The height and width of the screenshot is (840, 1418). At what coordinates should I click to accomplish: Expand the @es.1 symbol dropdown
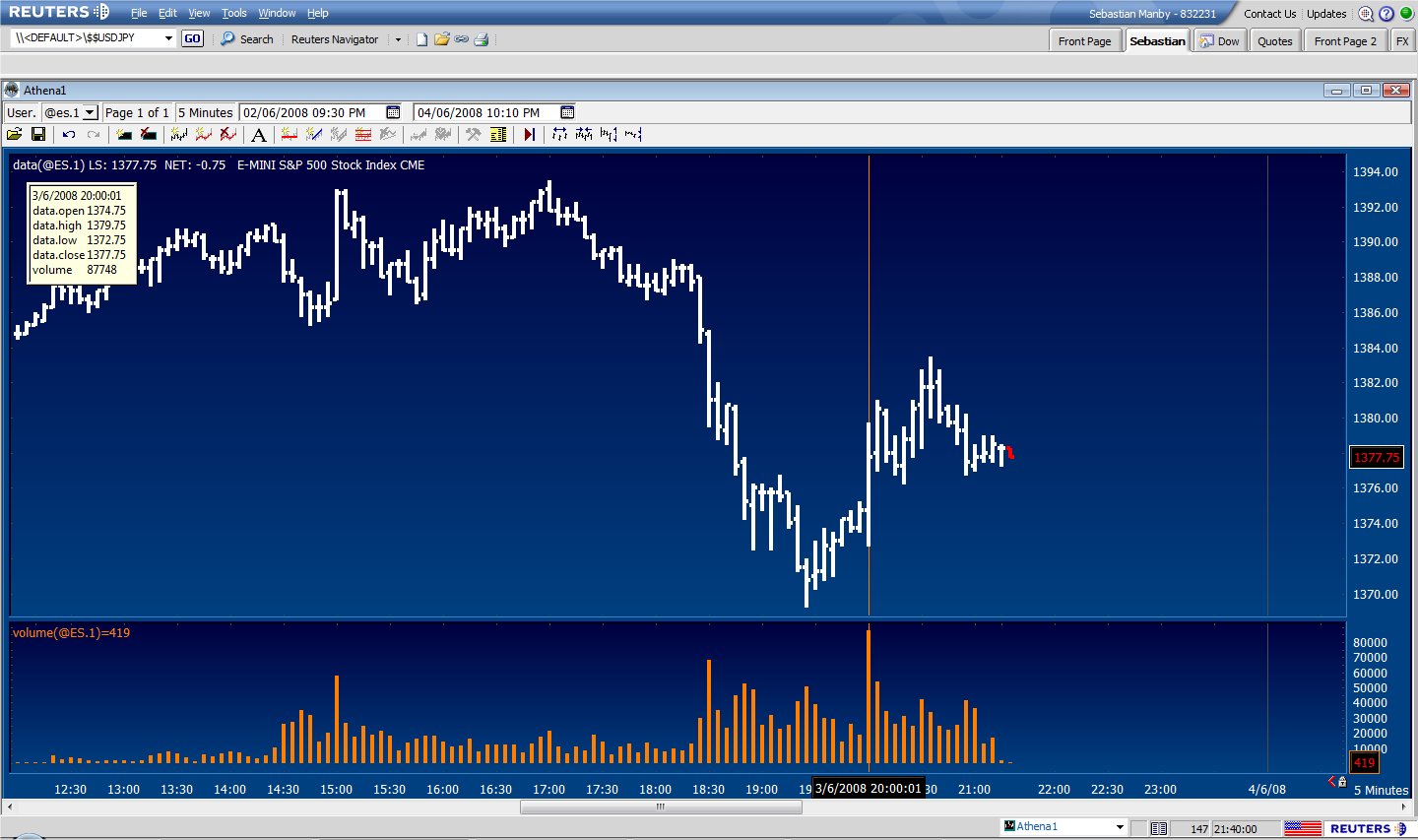click(90, 112)
